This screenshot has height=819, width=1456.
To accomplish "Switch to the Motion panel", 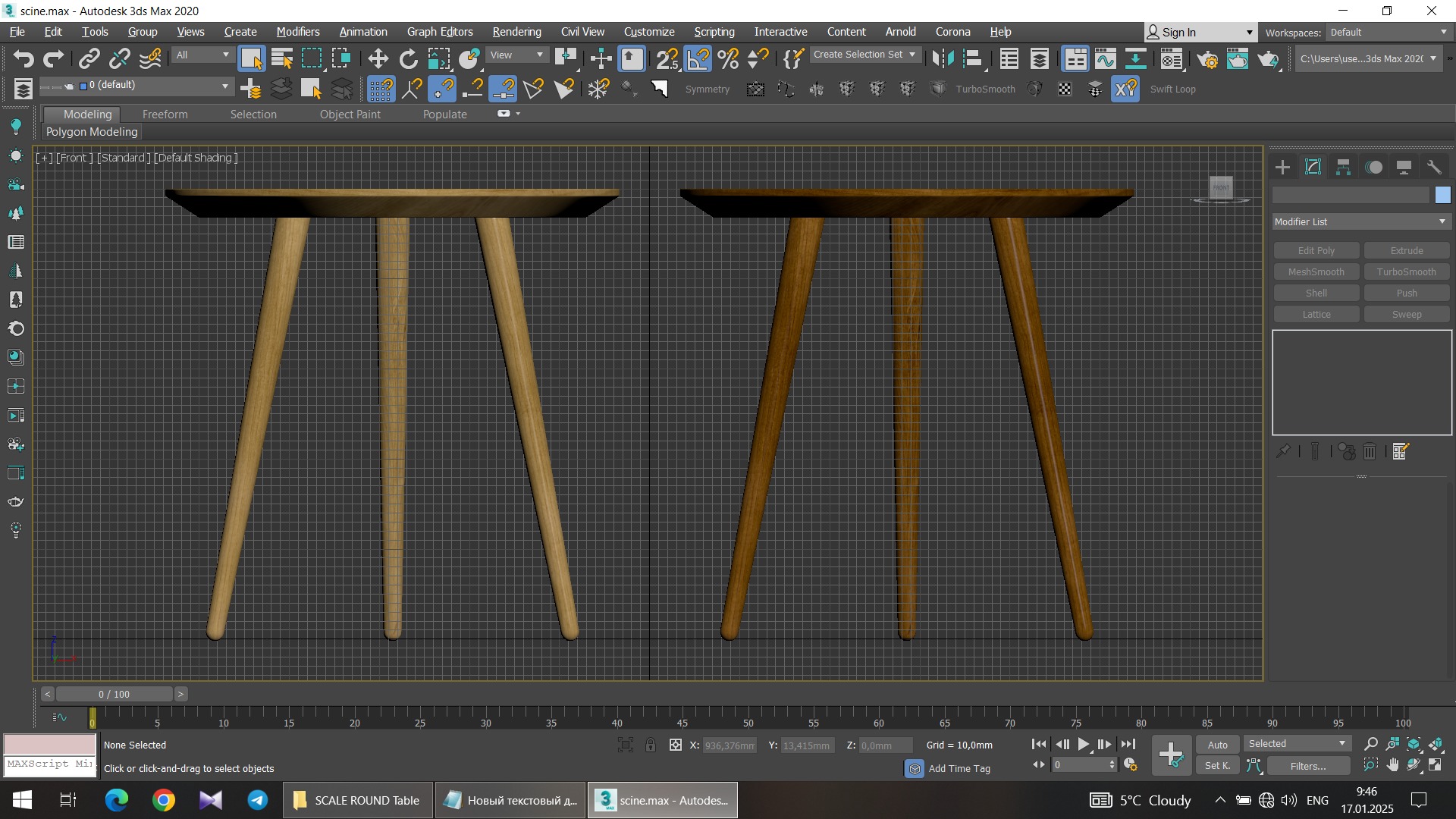I will [x=1373, y=167].
